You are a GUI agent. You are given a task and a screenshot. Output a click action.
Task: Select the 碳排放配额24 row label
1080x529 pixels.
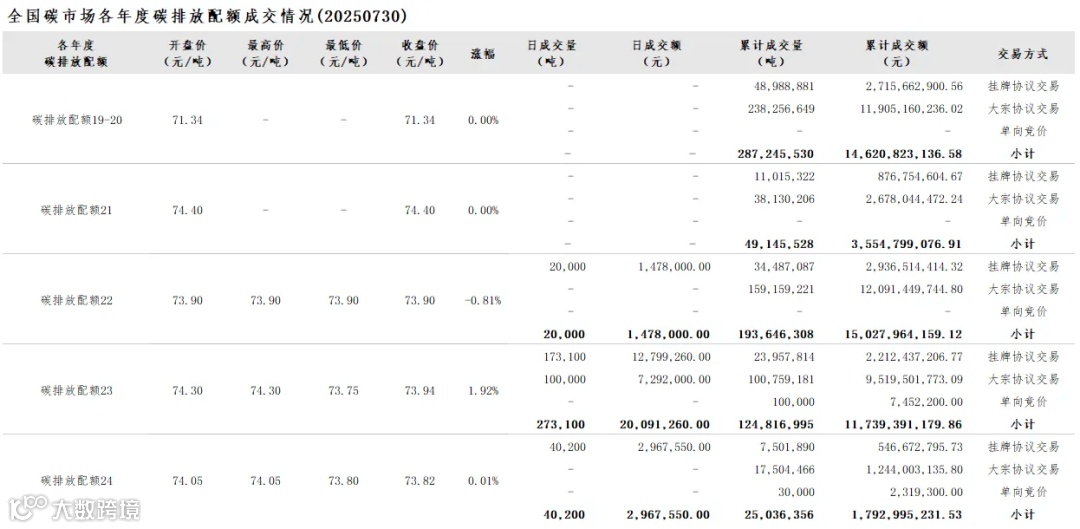(x=76, y=481)
